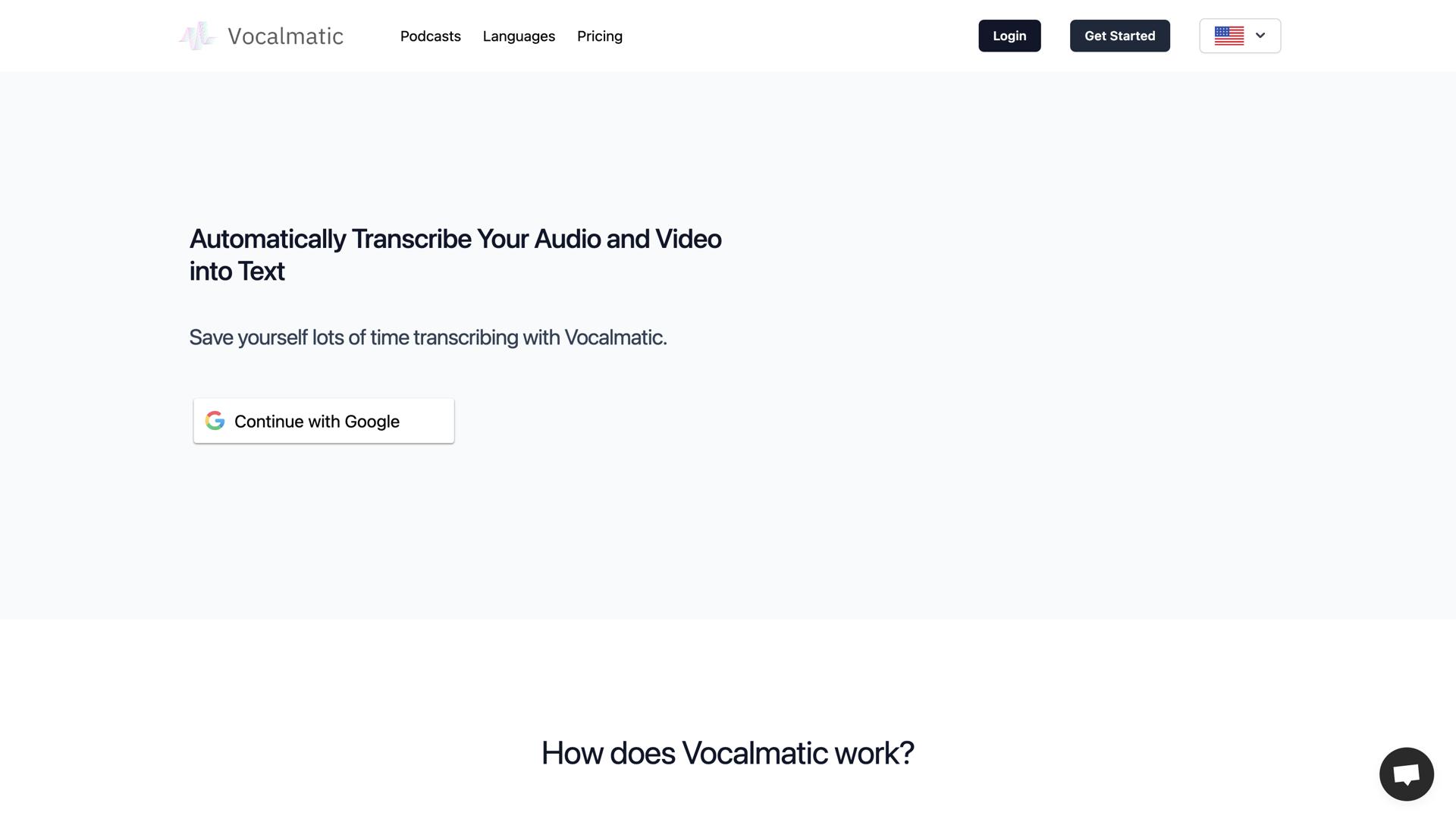Click the Pricing navigation link
The image size is (1456, 819).
[599, 36]
